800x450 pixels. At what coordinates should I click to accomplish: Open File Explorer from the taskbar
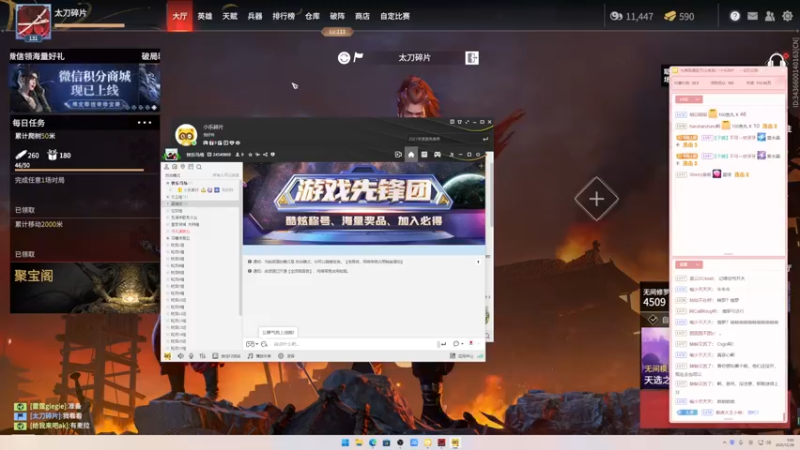click(359, 442)
